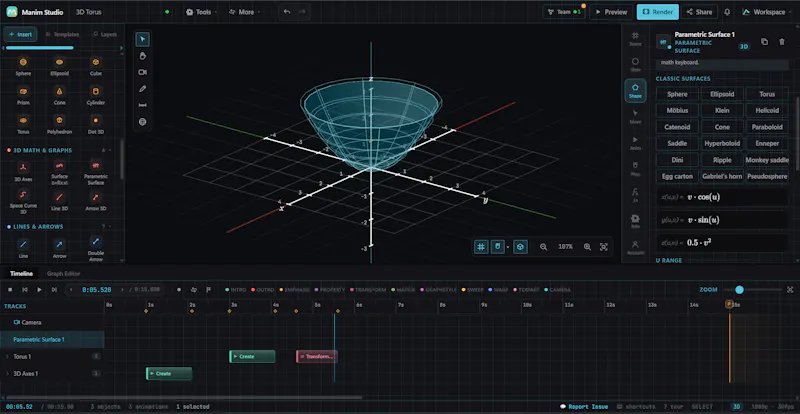The height and width of the screenshot is (414, 800).
Task: Expand the 3D Axes 1 track
Action: click(7, 373)
